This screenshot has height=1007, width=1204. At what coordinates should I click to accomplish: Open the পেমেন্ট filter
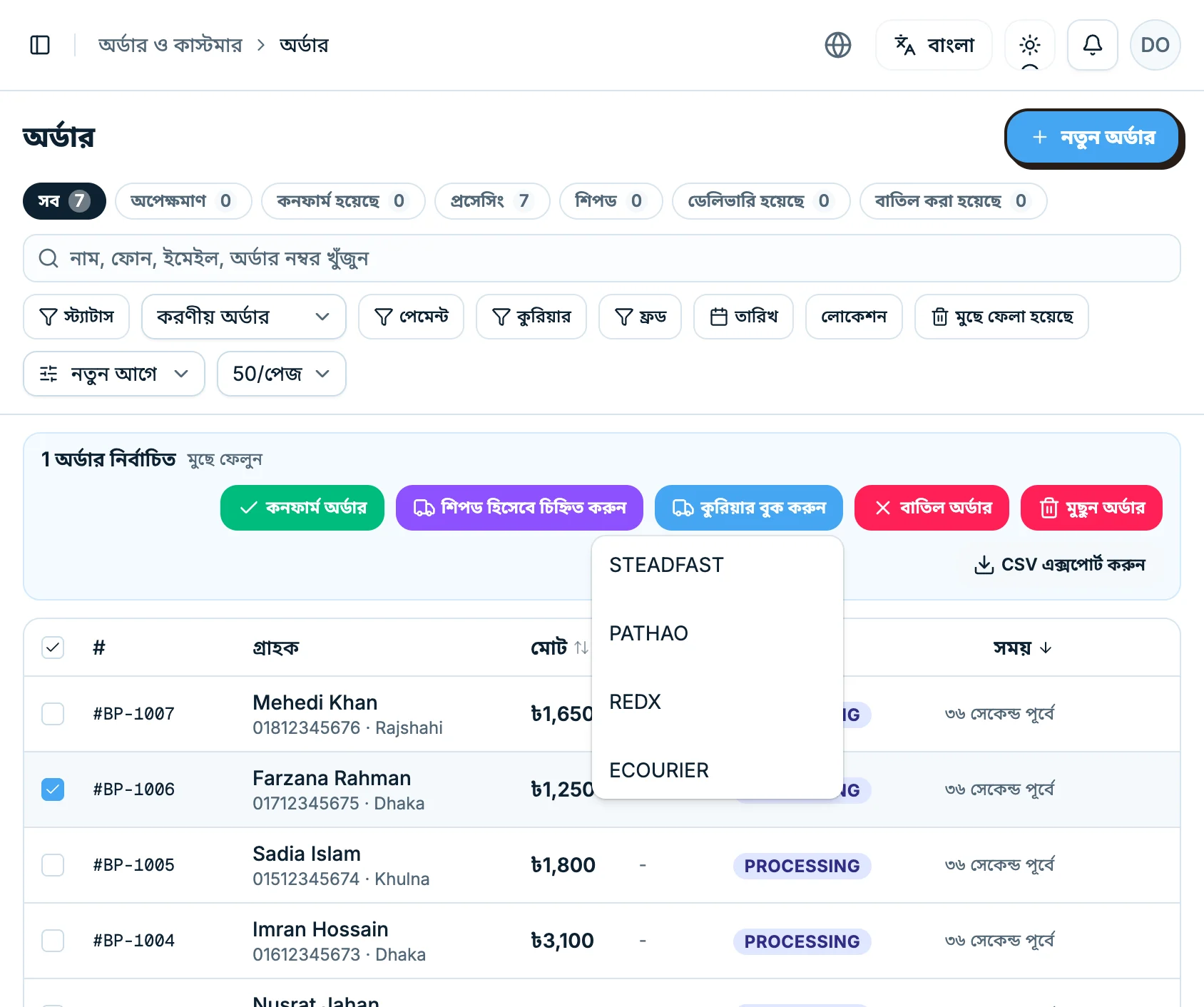click(411, 317)
